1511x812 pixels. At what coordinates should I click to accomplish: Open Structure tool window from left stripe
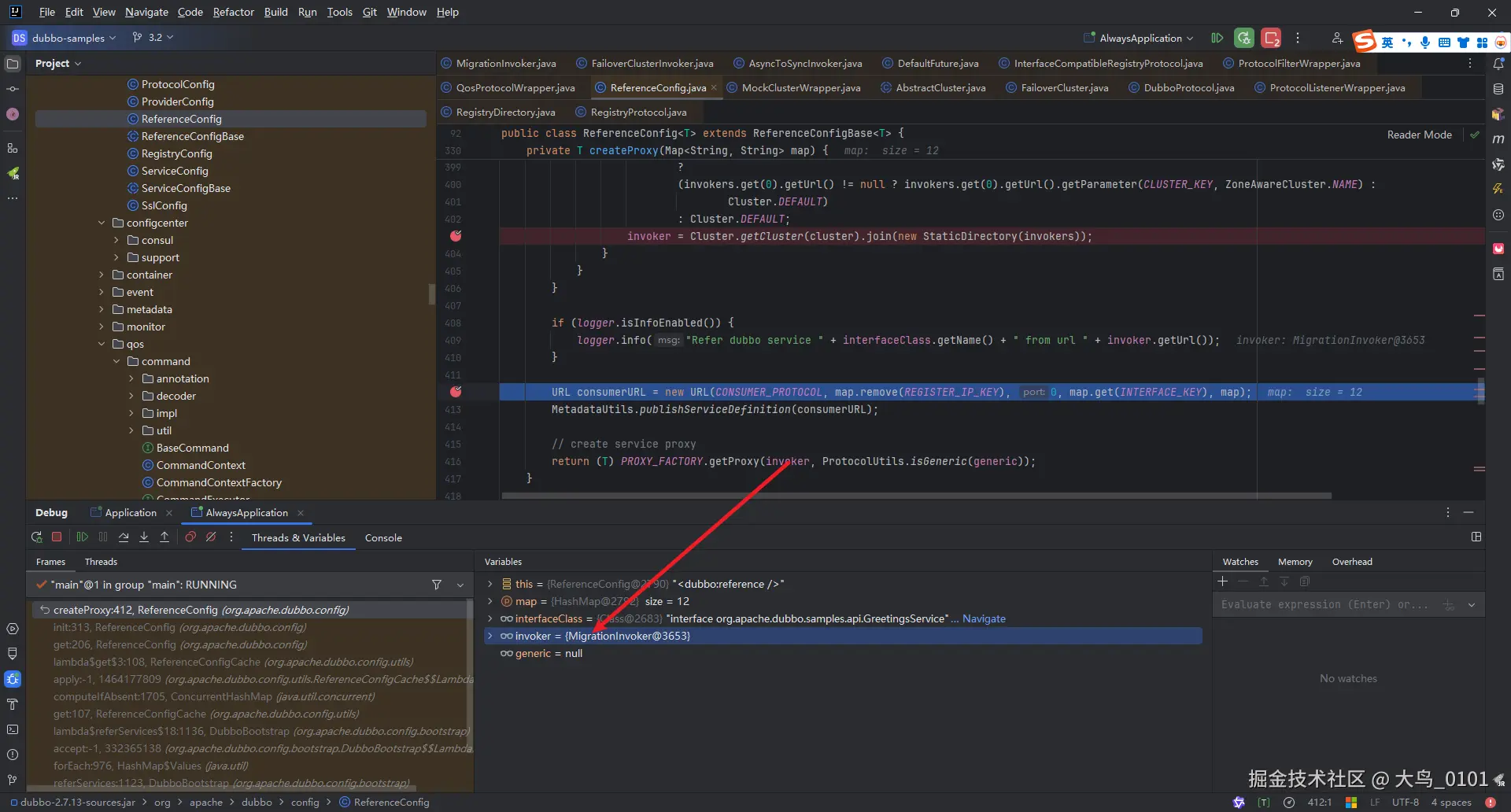point(13,148)
